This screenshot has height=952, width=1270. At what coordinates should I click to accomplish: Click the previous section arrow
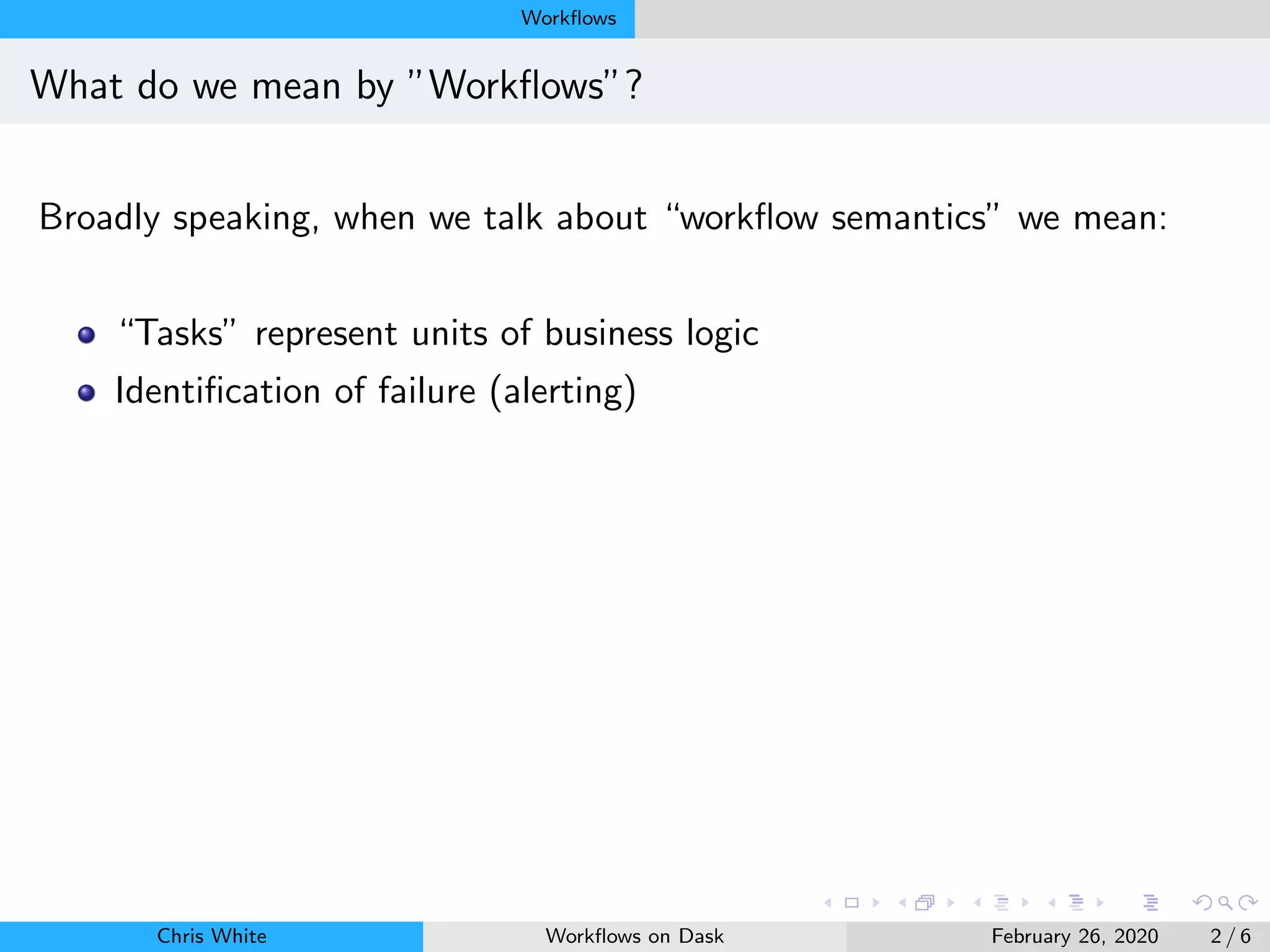(1052, 903)
